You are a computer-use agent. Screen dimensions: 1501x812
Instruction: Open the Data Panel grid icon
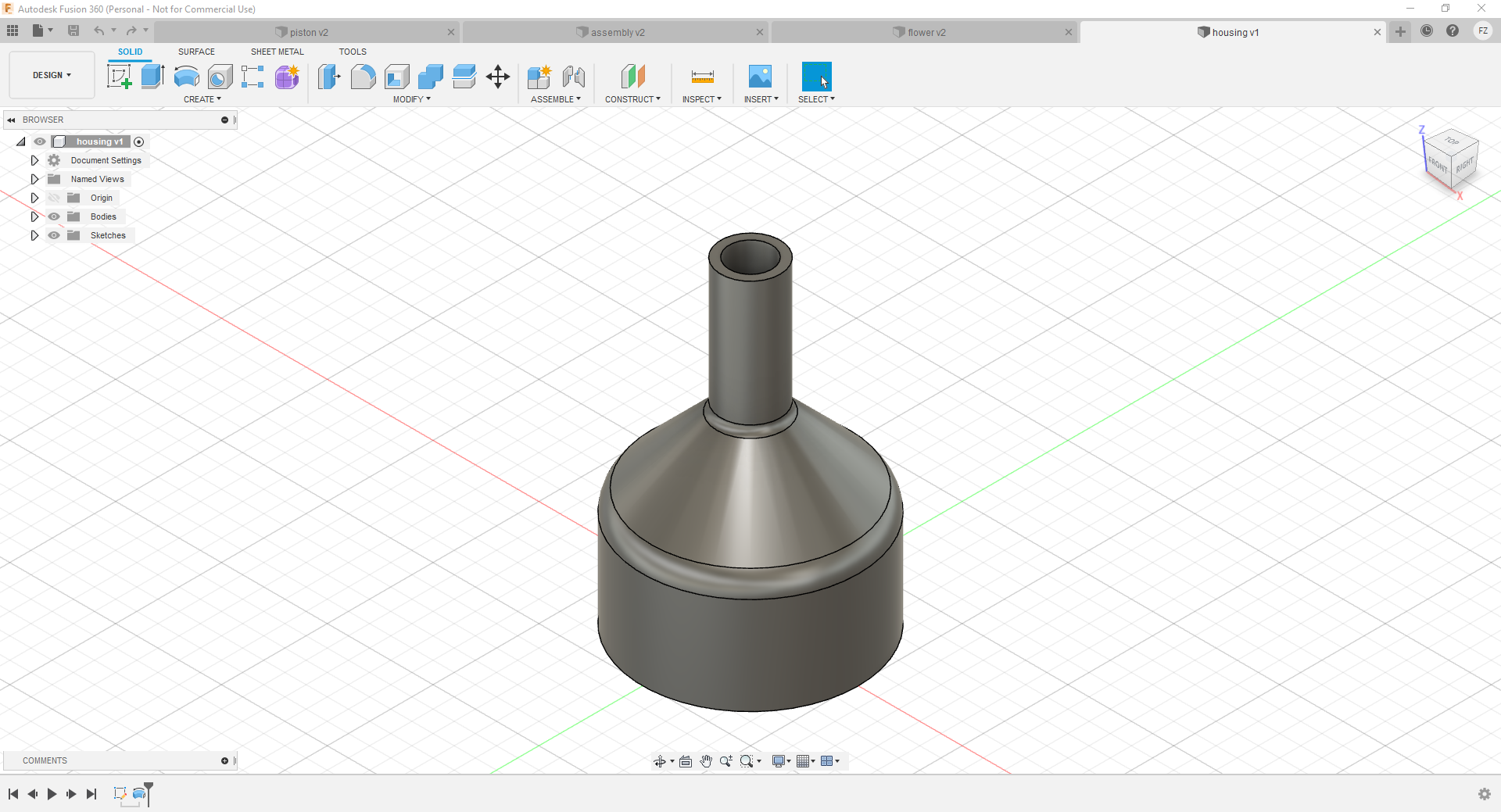pyautogui.click(x=13, y=30)
